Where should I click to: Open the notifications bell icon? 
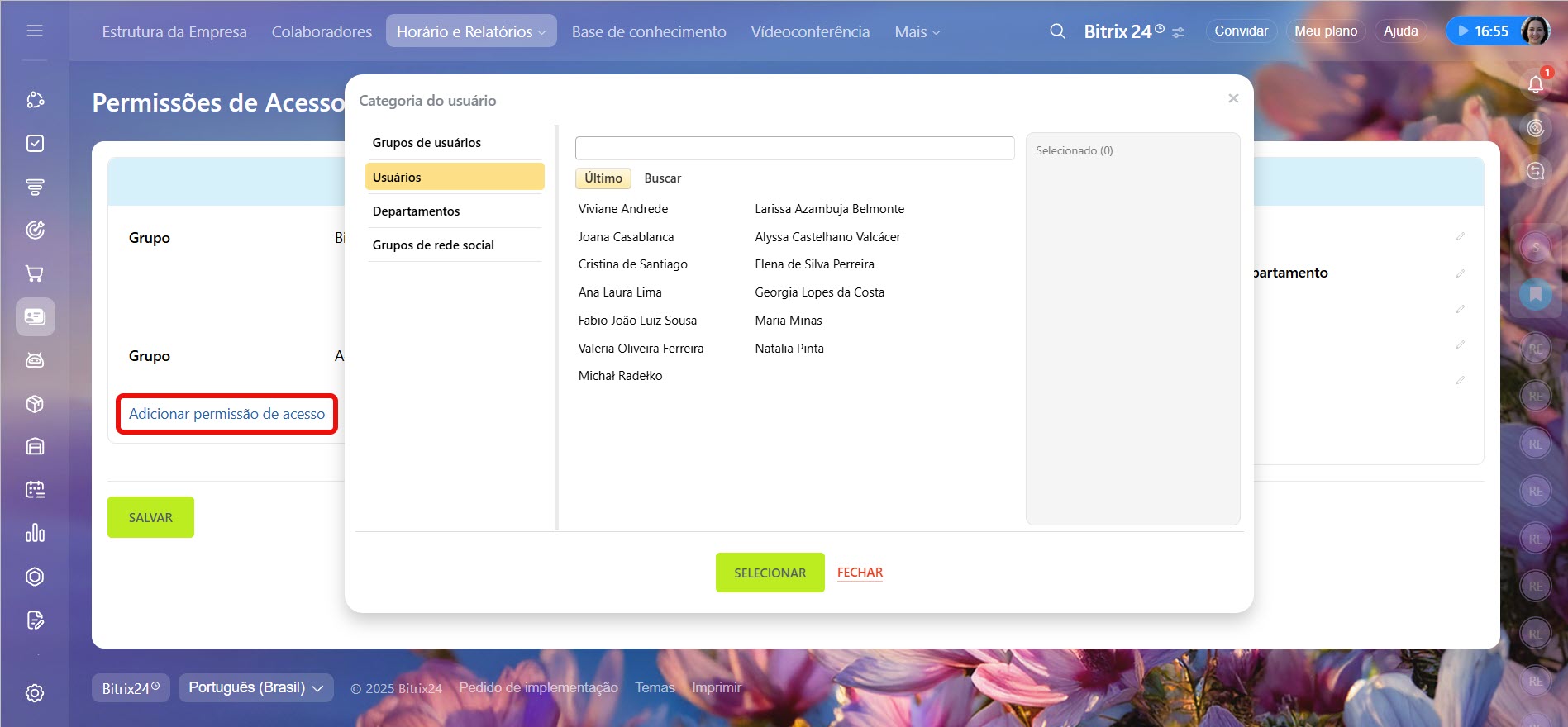click(x=1535, y=84)
